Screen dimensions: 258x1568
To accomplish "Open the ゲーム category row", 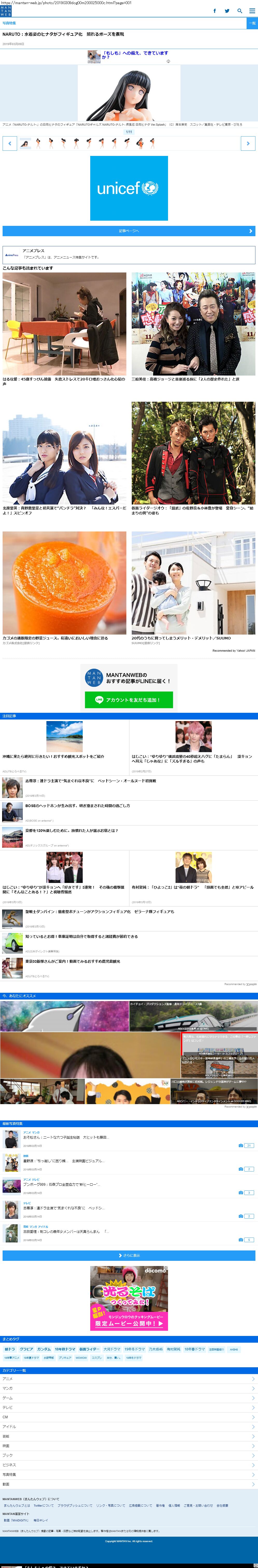I will tap(129, 1398).
